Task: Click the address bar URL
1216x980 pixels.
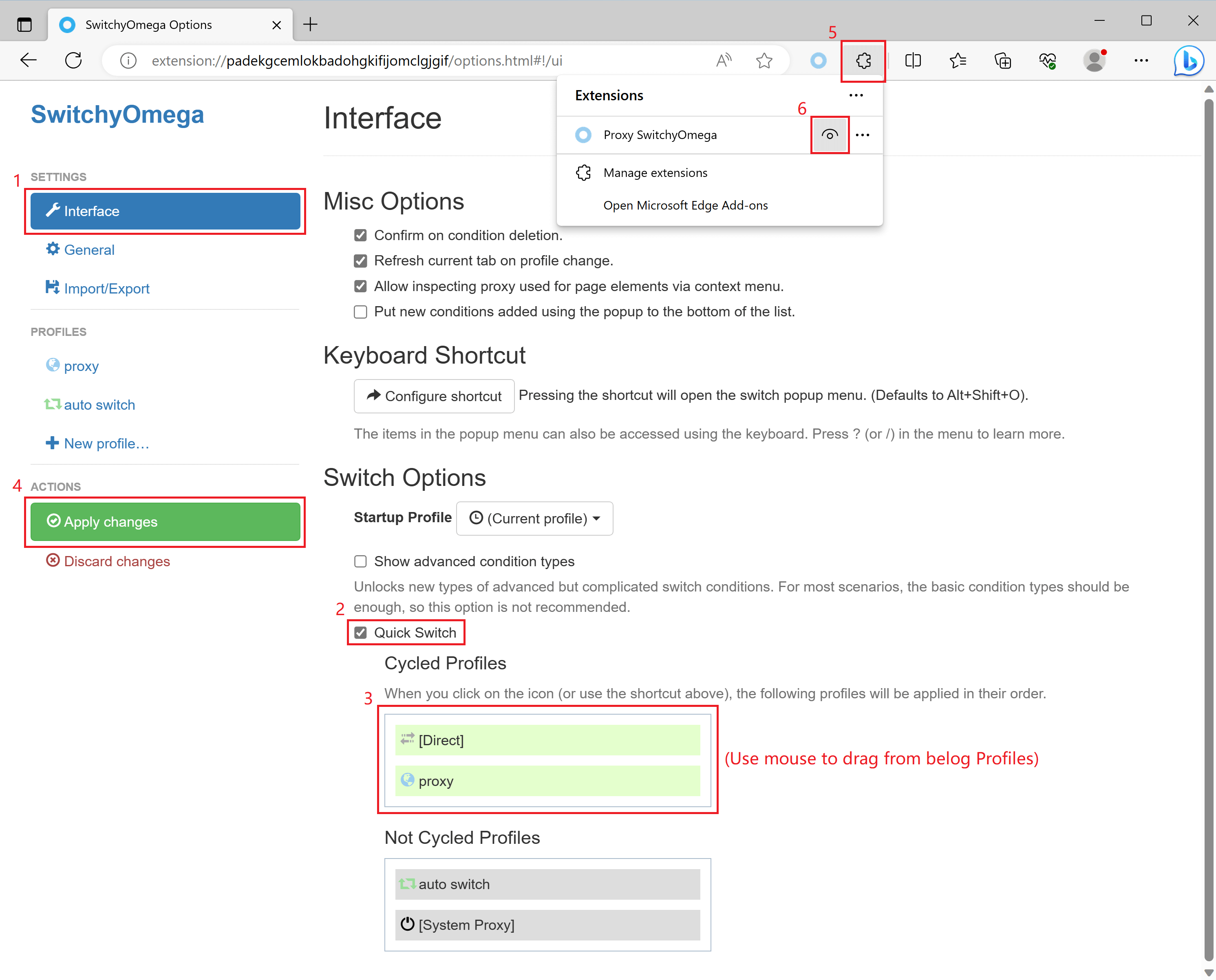Action: coord(357,60)
